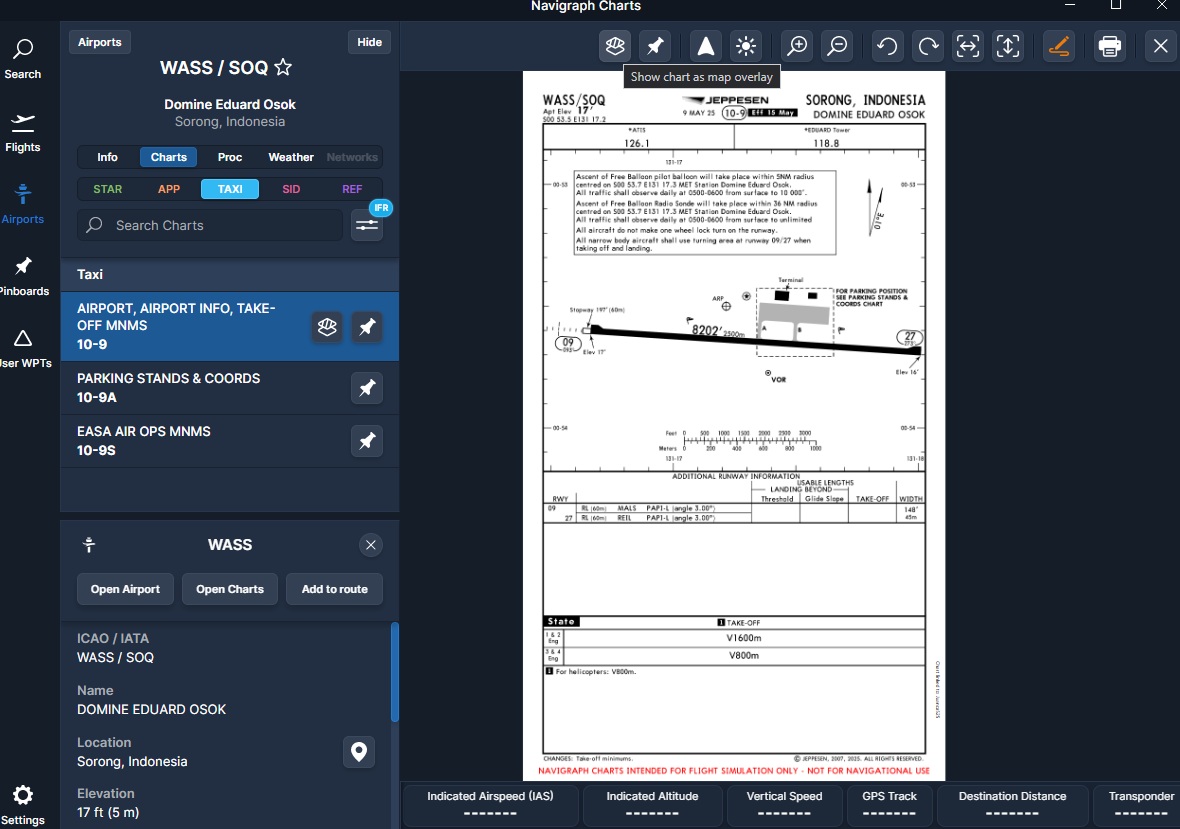Switch to the Info tab
The width and height of the screenshot is (1180, 829).
tap(107, 157)
